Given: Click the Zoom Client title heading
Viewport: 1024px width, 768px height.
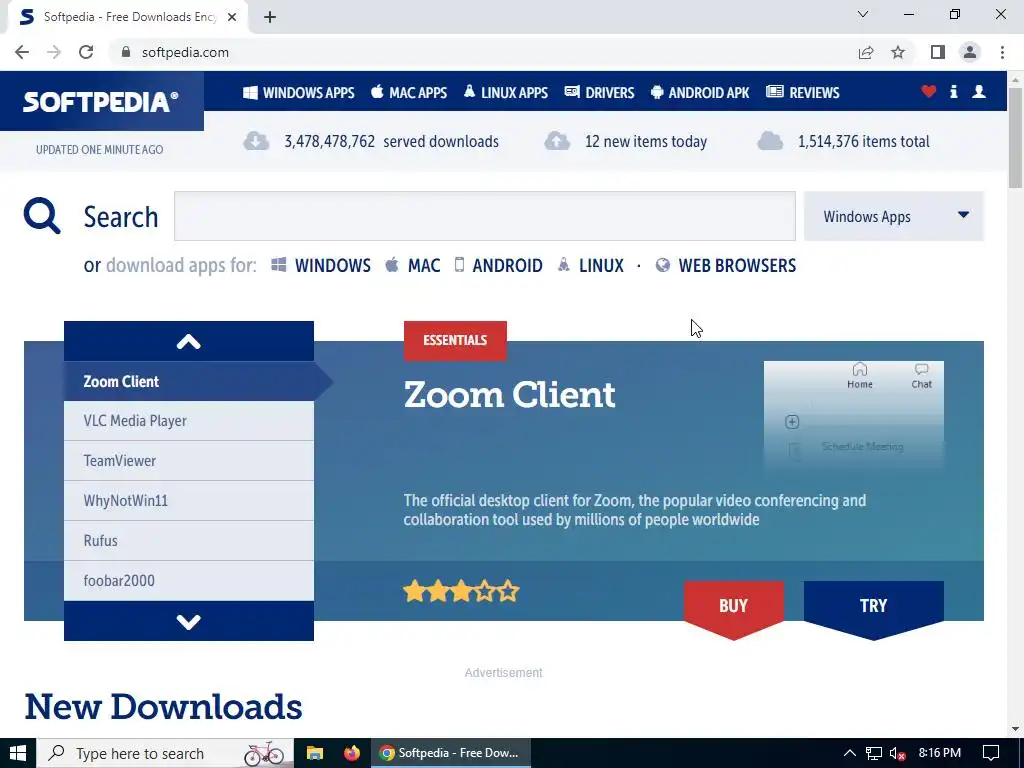Looking at the screenshot, I should 509,395.
